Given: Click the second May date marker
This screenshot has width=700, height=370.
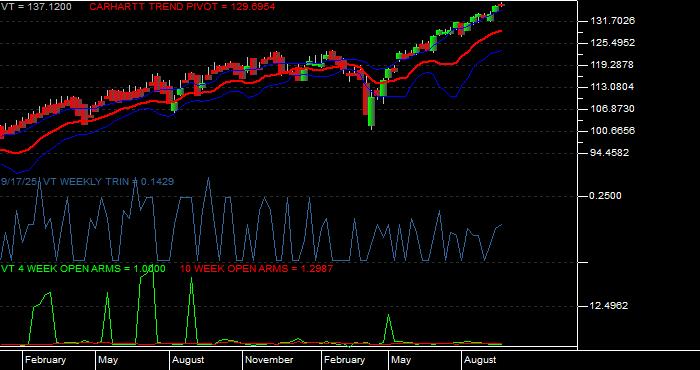Looking at the screenshot, I should point(401,360).
